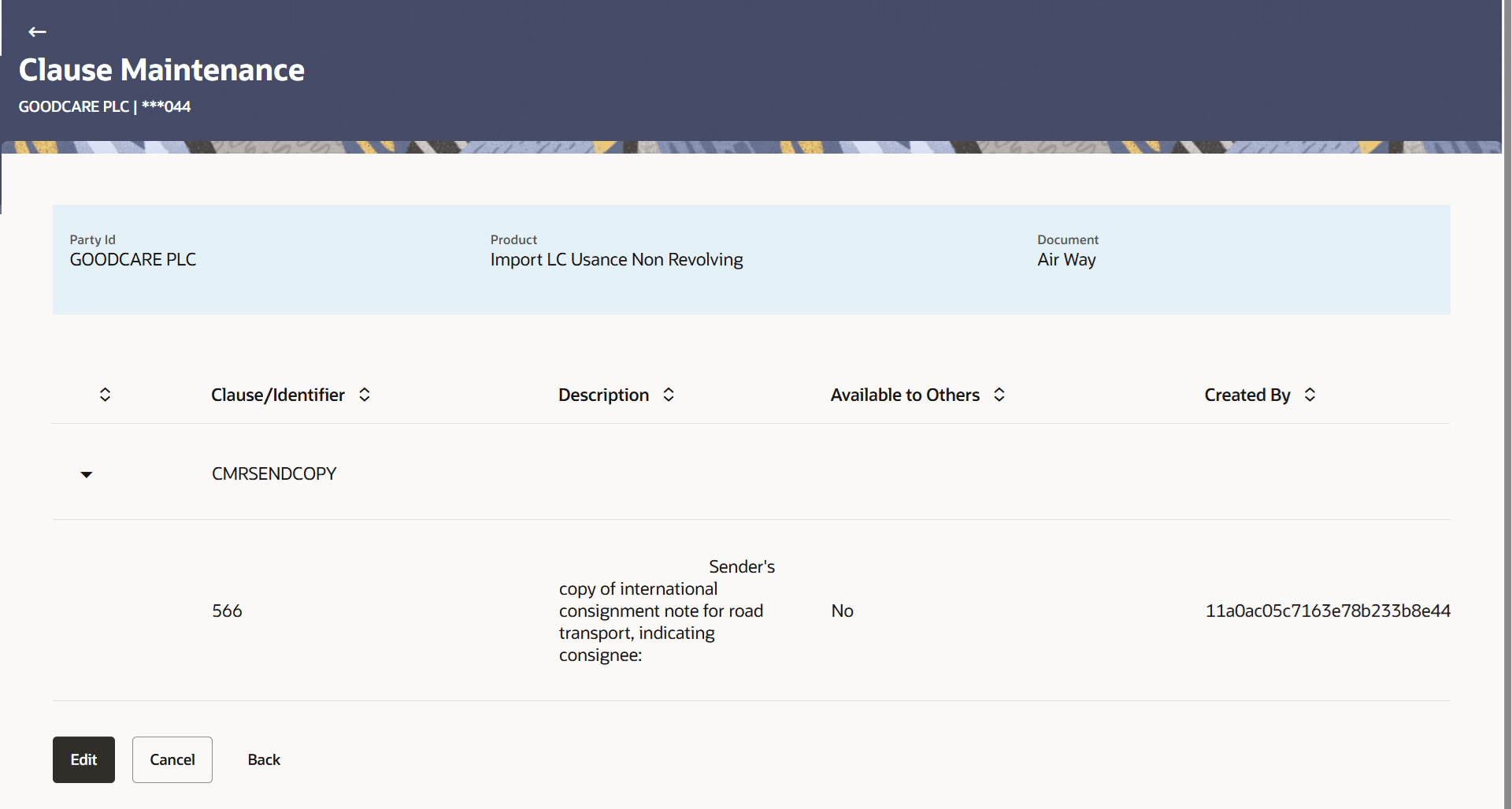The height and width of the screenshot is (809, 1512).
Task: Click the Created By hash value
Action: click(x=1328, y=610)
